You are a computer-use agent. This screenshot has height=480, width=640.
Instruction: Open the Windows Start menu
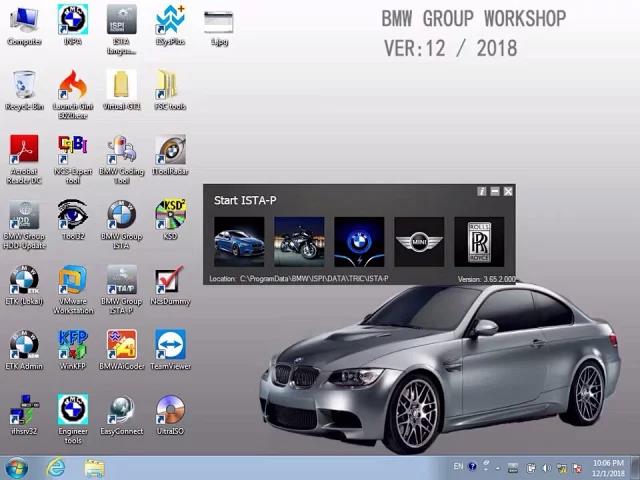(15, 468)
